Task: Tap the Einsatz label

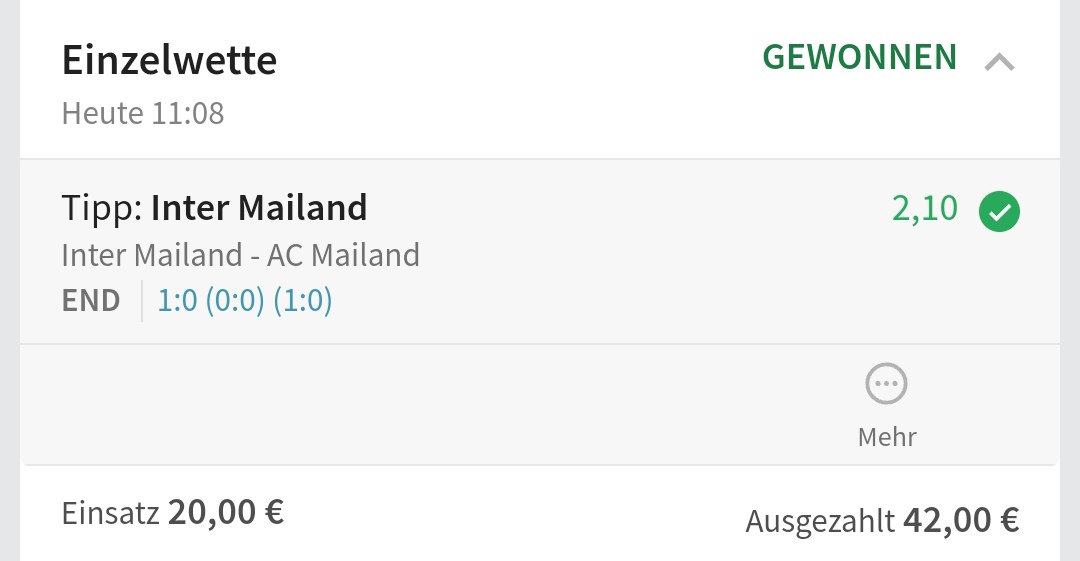Action: [110, 513]
